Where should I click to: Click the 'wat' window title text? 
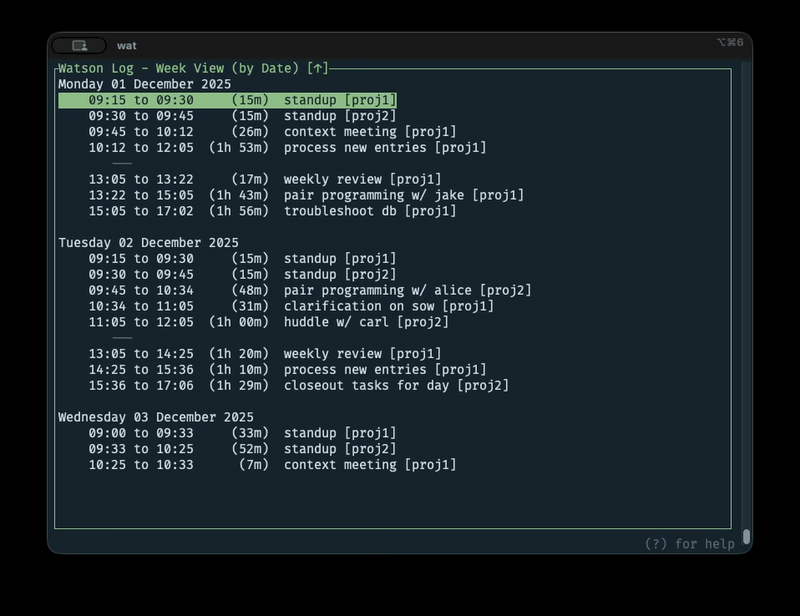[x=127, y=45]
